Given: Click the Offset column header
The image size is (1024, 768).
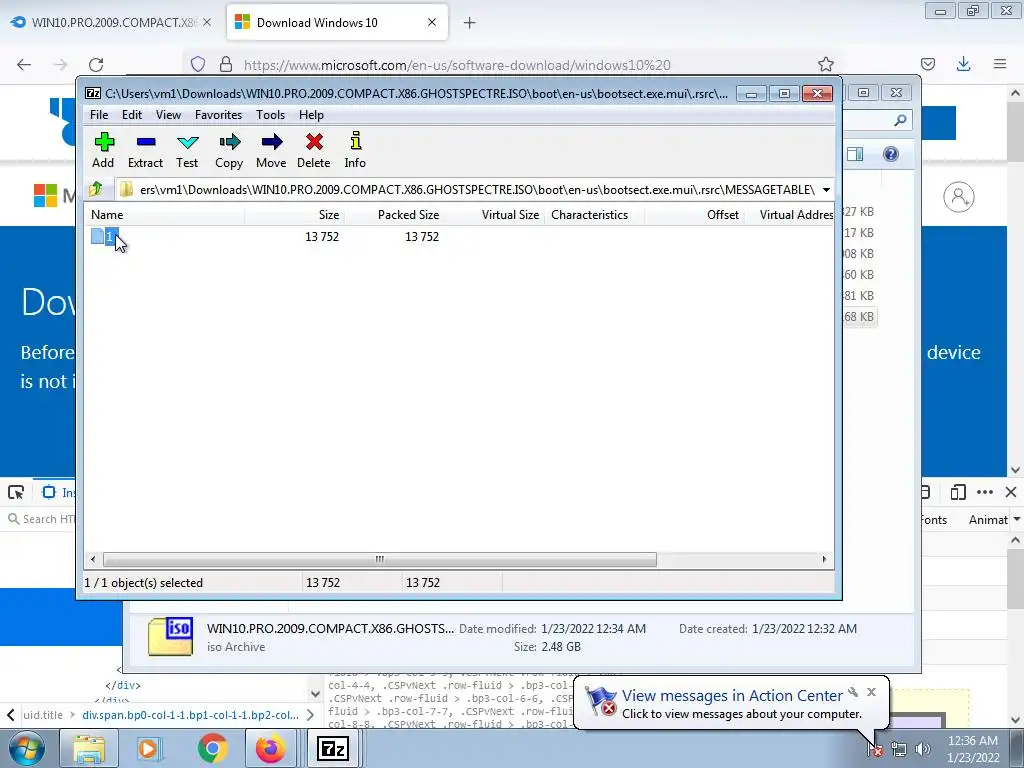Looking at the screenshot, I should tap(694, 215).
